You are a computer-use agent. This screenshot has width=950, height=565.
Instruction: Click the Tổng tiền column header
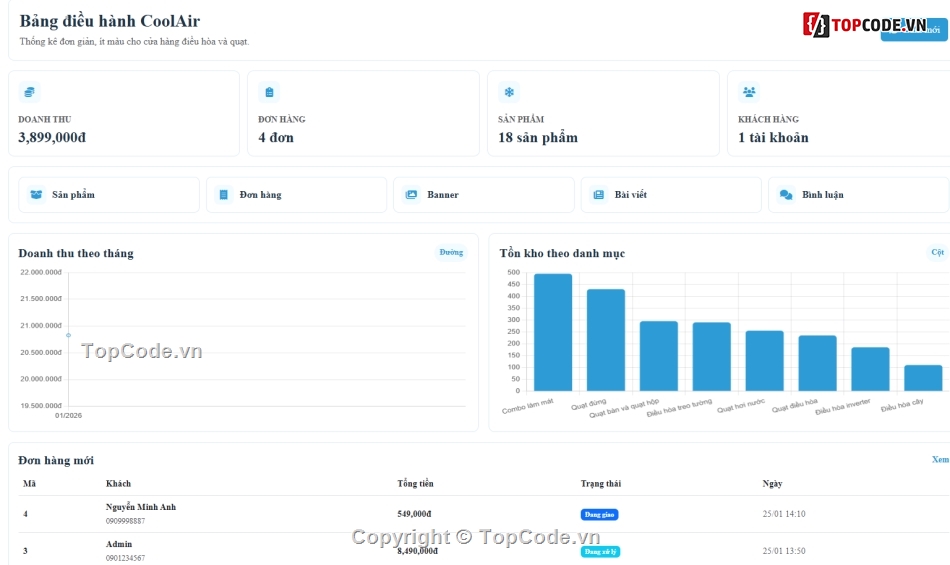coord(415,483)
